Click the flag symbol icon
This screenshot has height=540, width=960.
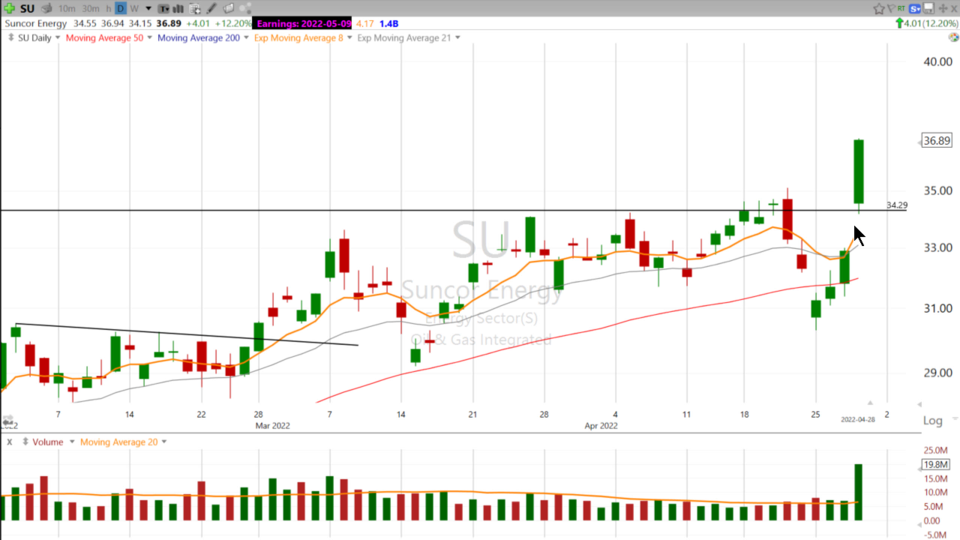(891, 9)
